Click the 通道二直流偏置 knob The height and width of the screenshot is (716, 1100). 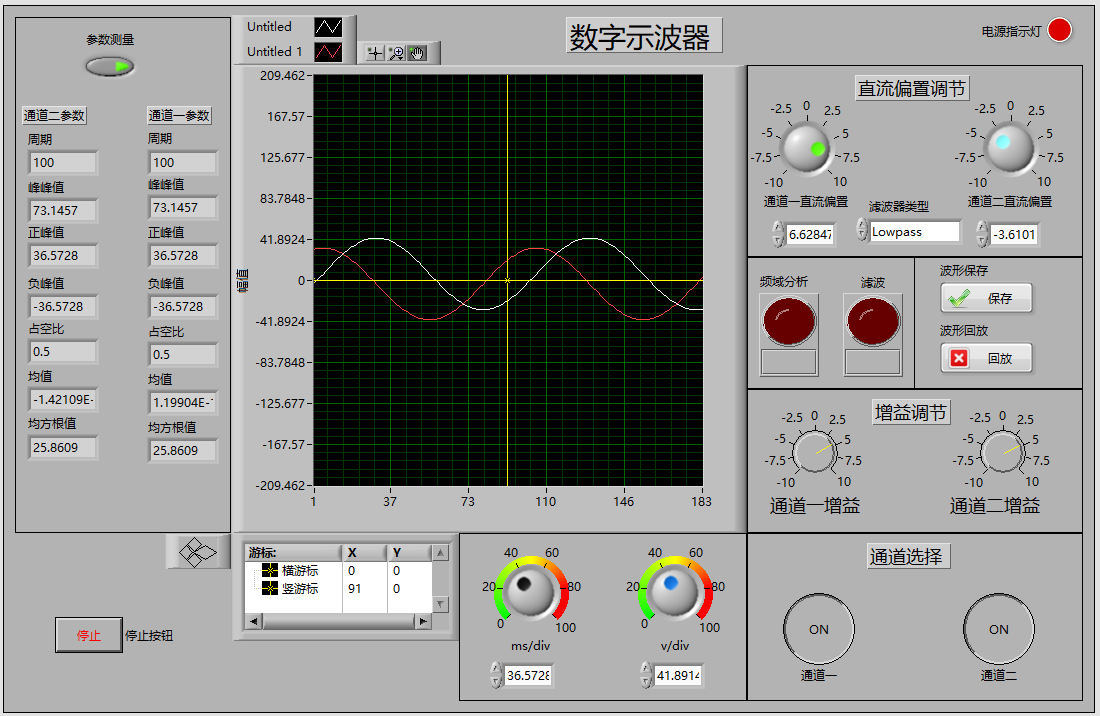1010,147
